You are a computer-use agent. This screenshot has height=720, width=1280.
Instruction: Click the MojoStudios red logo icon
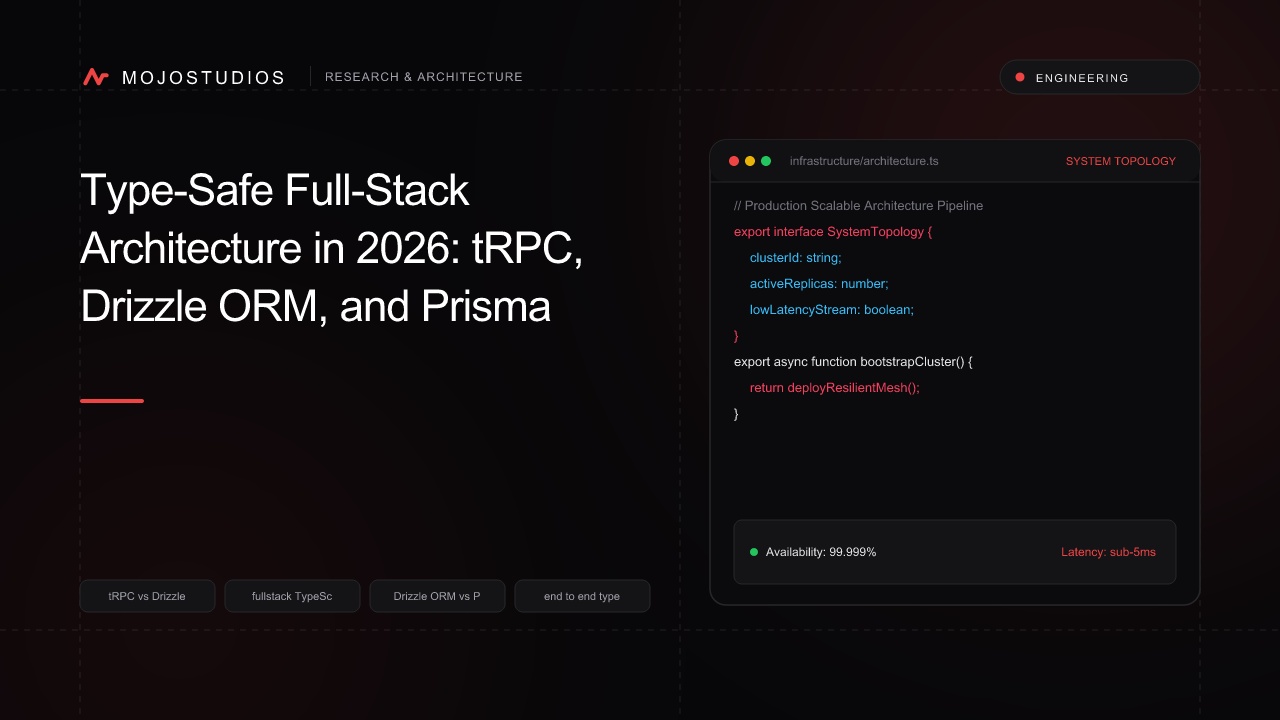pos(96,77)
